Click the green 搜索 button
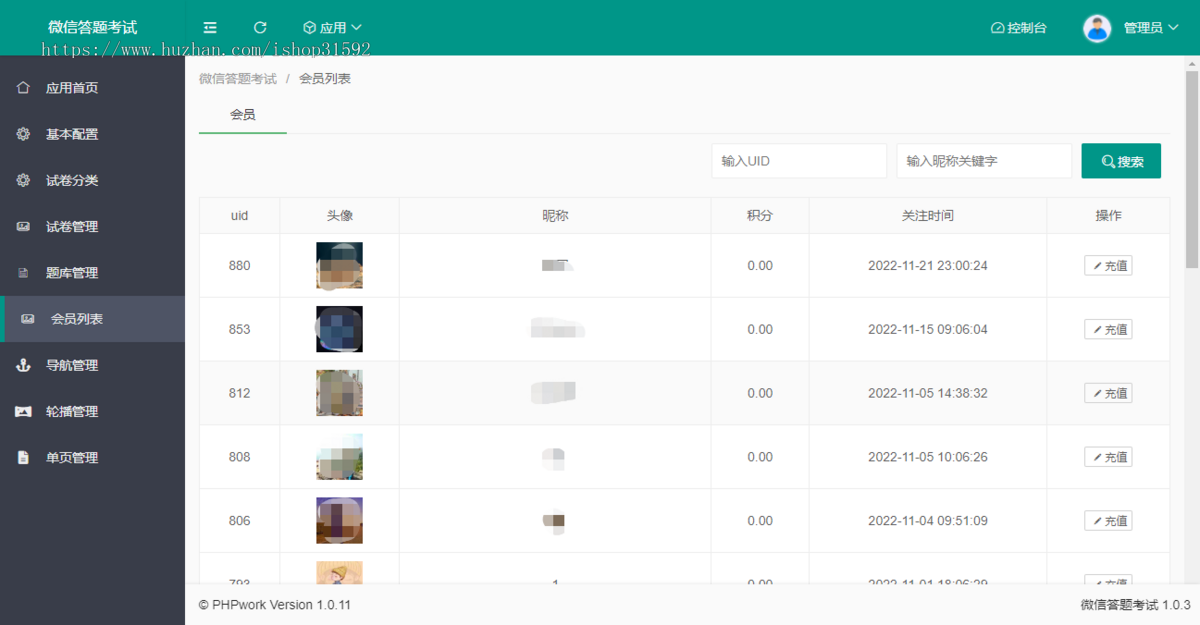This screenshot has height=625, width=1200. point(1121,161)
